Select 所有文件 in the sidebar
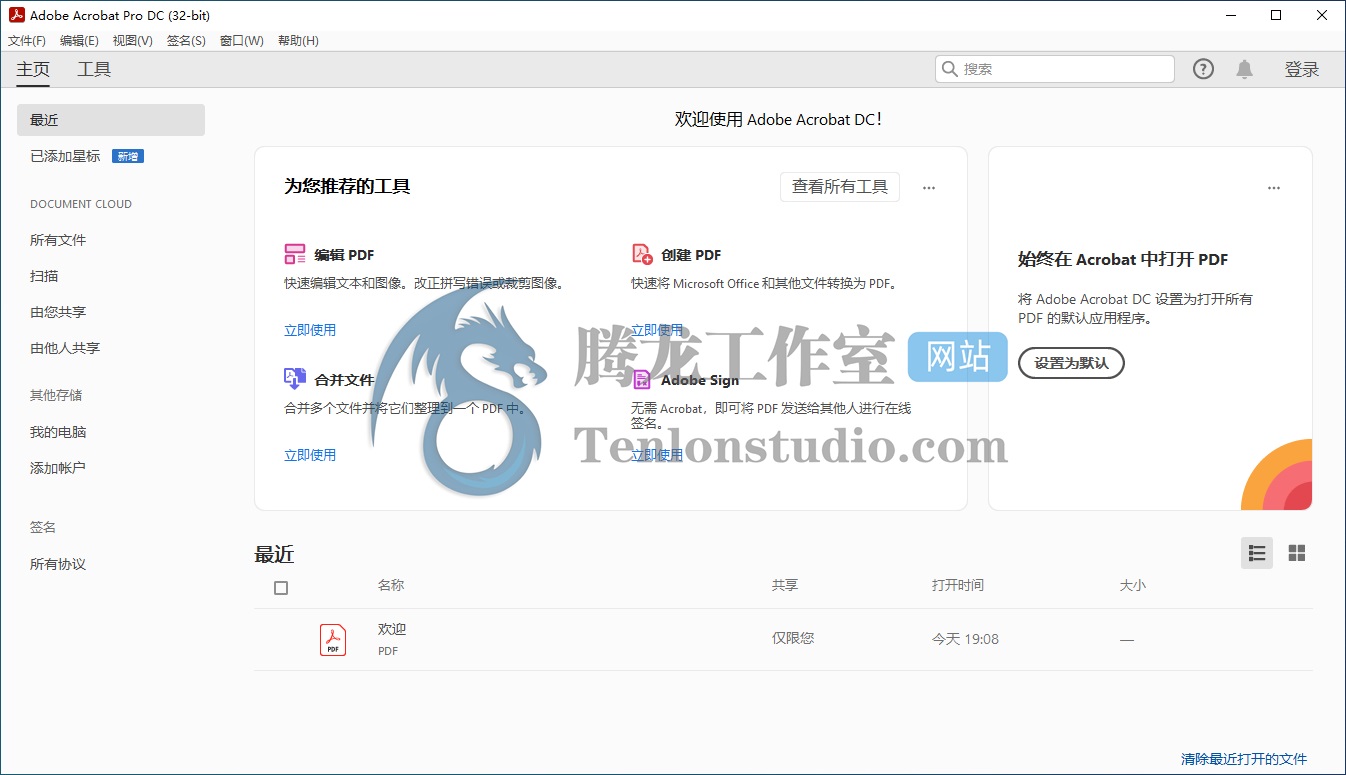Viewport: 1346px width, 775px height. [58, 240]
